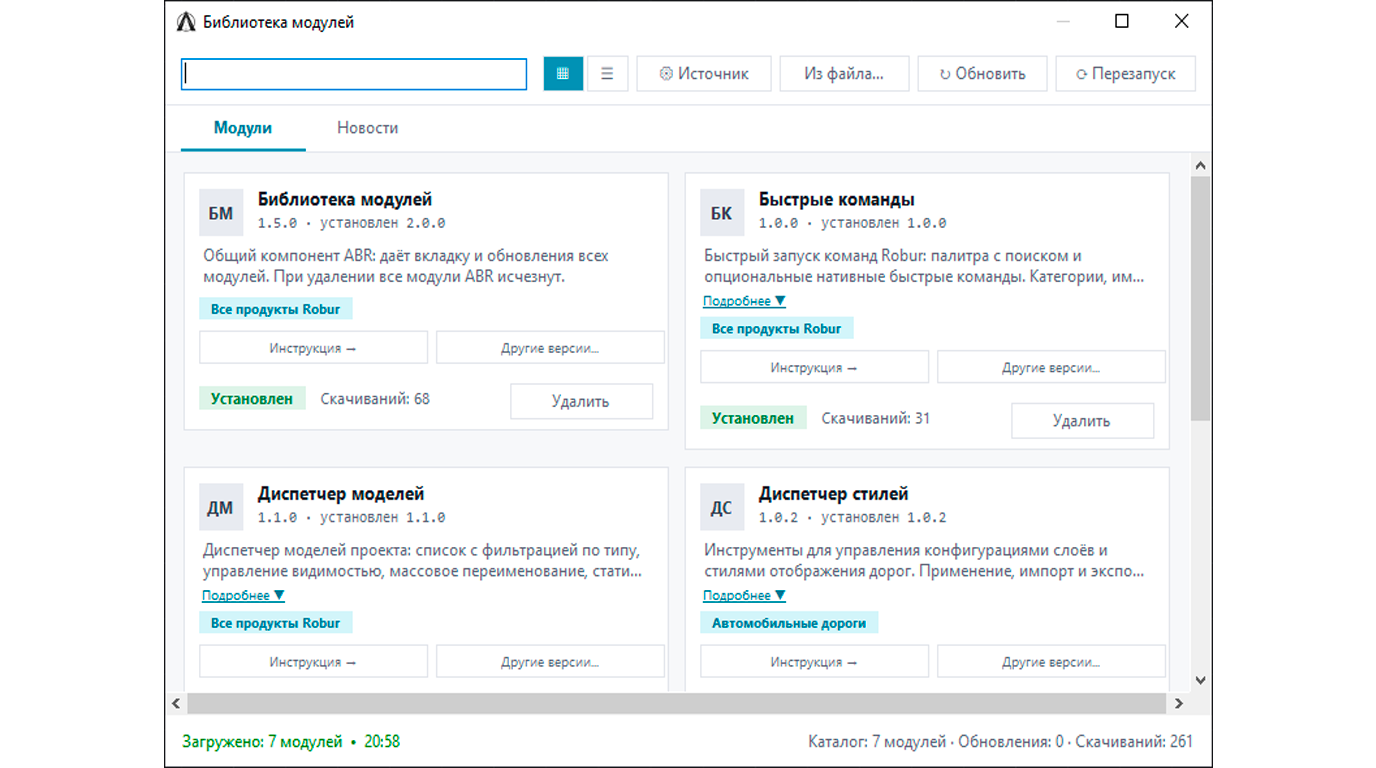The image size is (1376, 768).
Task: Focus the module search field
Action: click(x=354, y=74)
